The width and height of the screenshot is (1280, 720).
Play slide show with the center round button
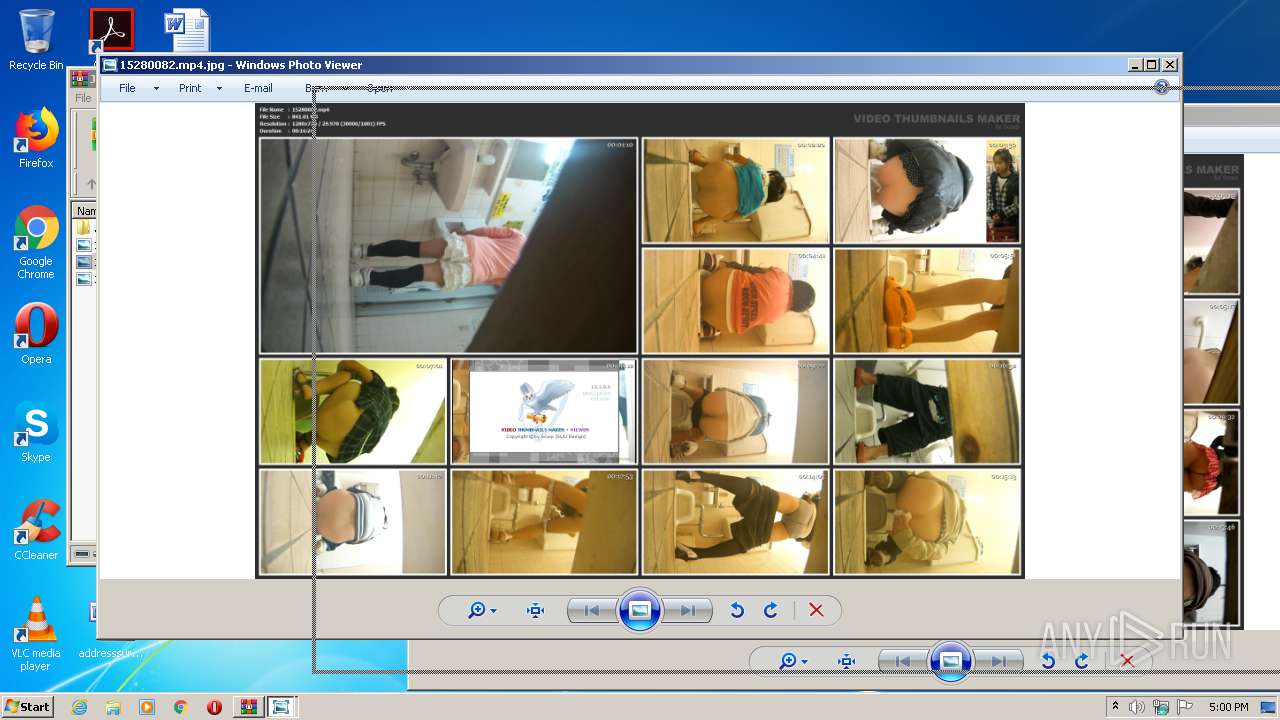click(640, 610)
